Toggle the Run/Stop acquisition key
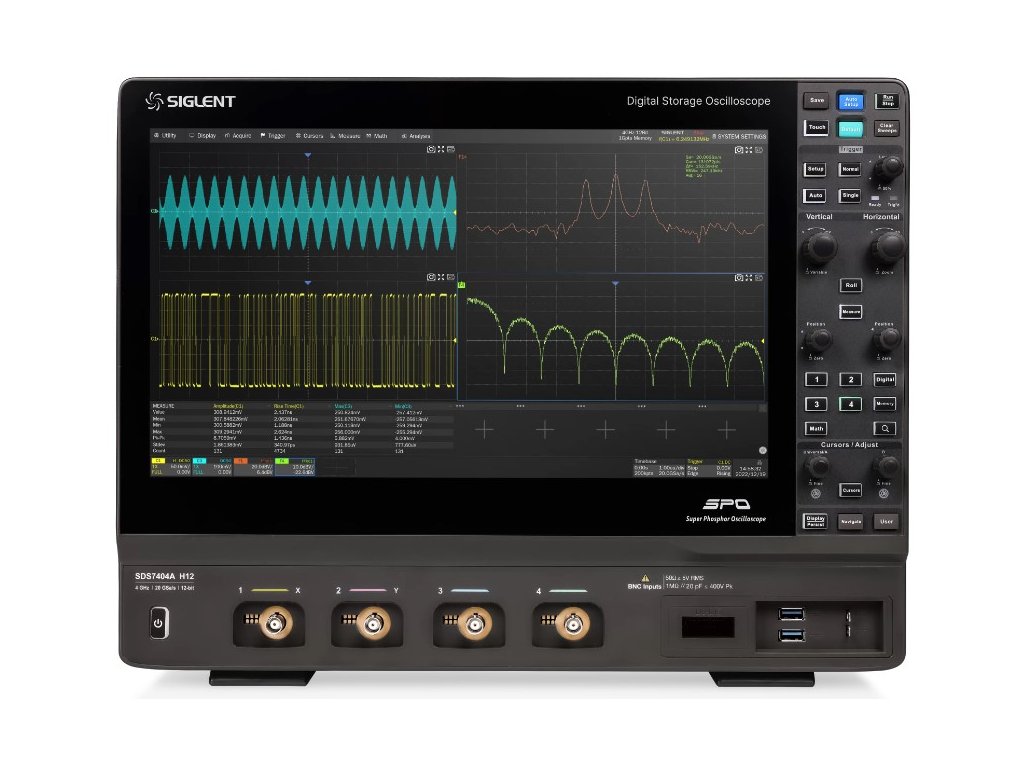The image size is (1024, 768). click(887, 101)
